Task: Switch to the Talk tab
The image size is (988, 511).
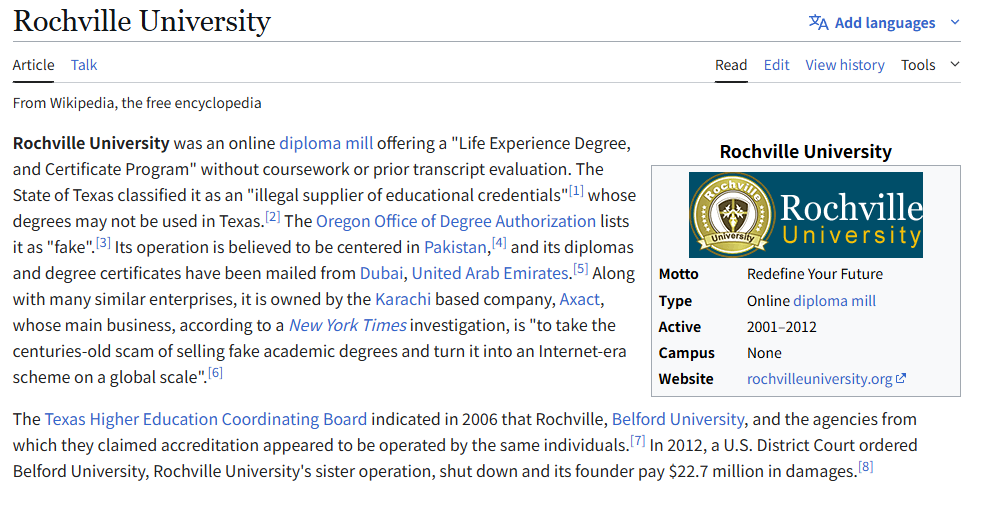Action: (x=84, y=65)
